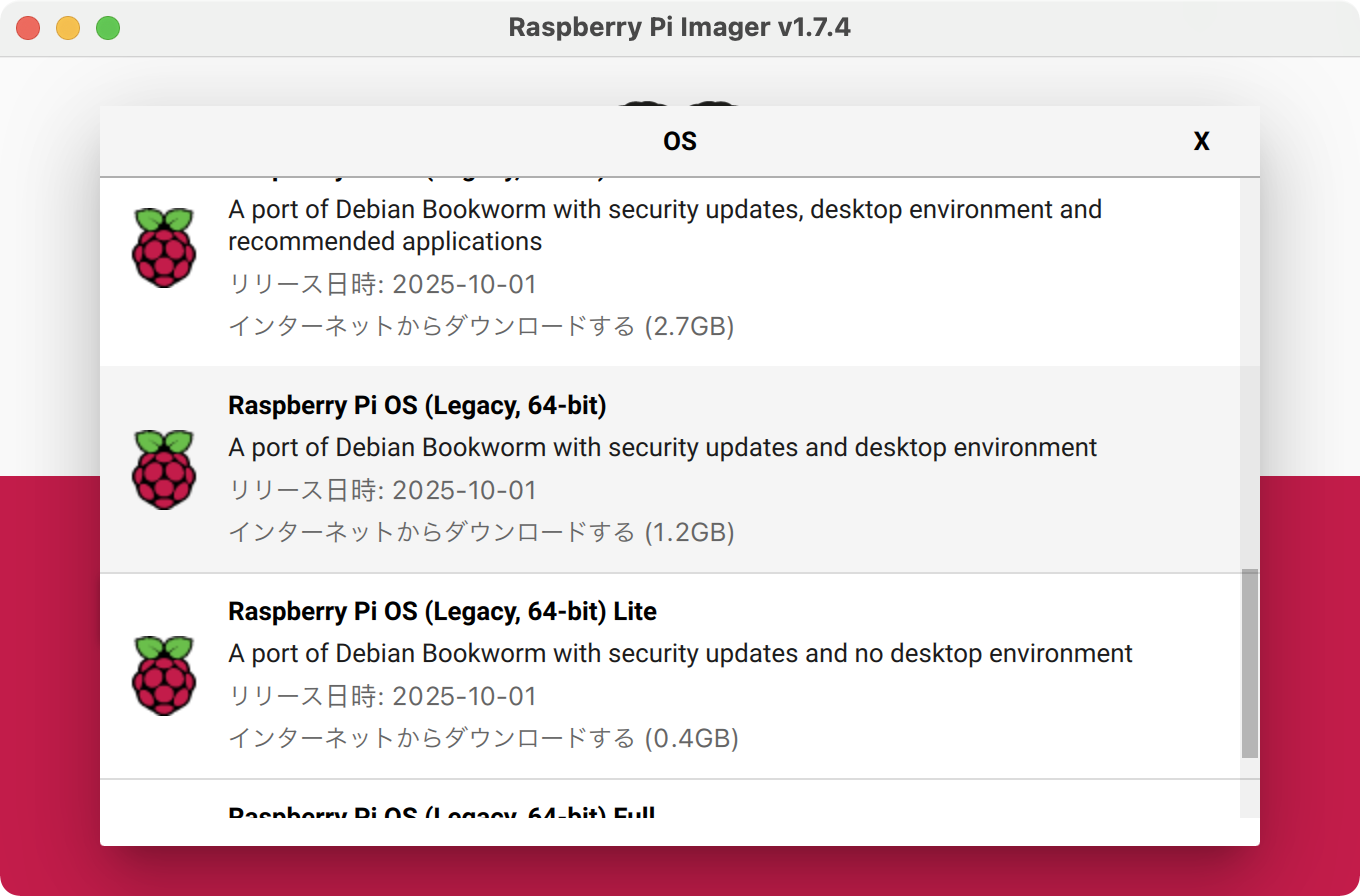Close the OS dialog with X
1360x896 pixels.
[1202, 142]
